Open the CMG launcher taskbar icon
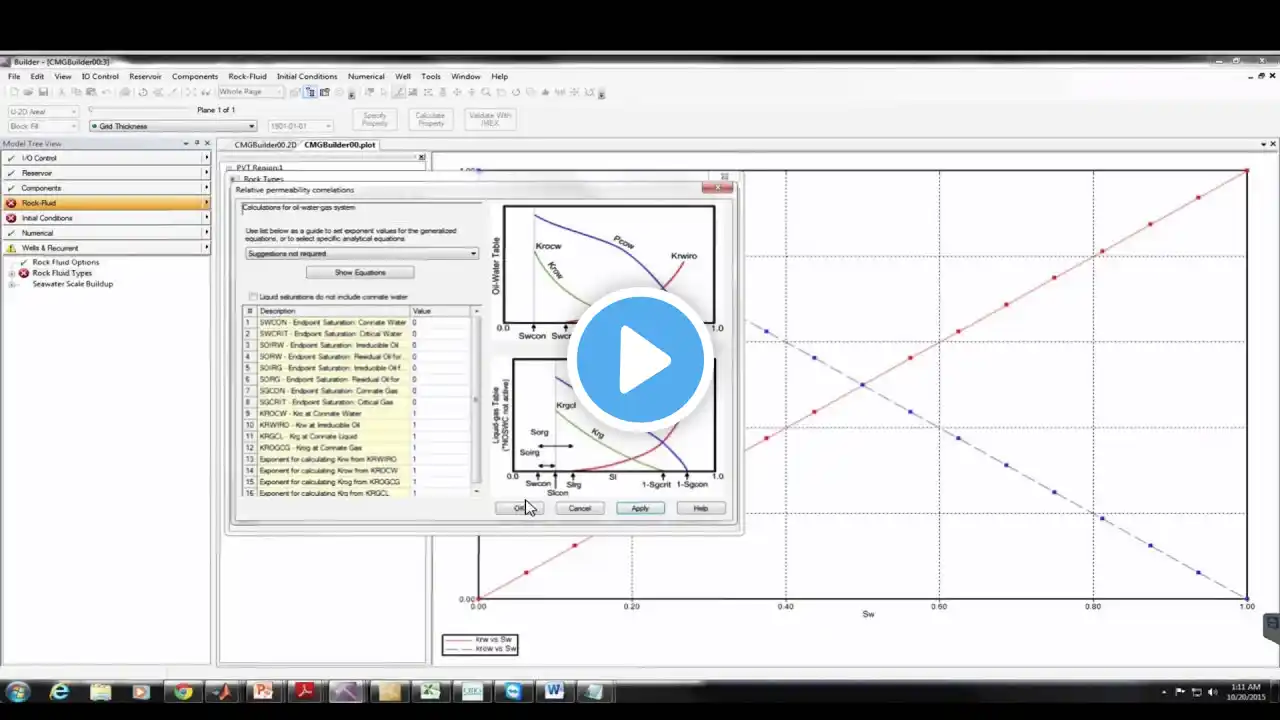1280x720 pixels. [x=471, y=691]
